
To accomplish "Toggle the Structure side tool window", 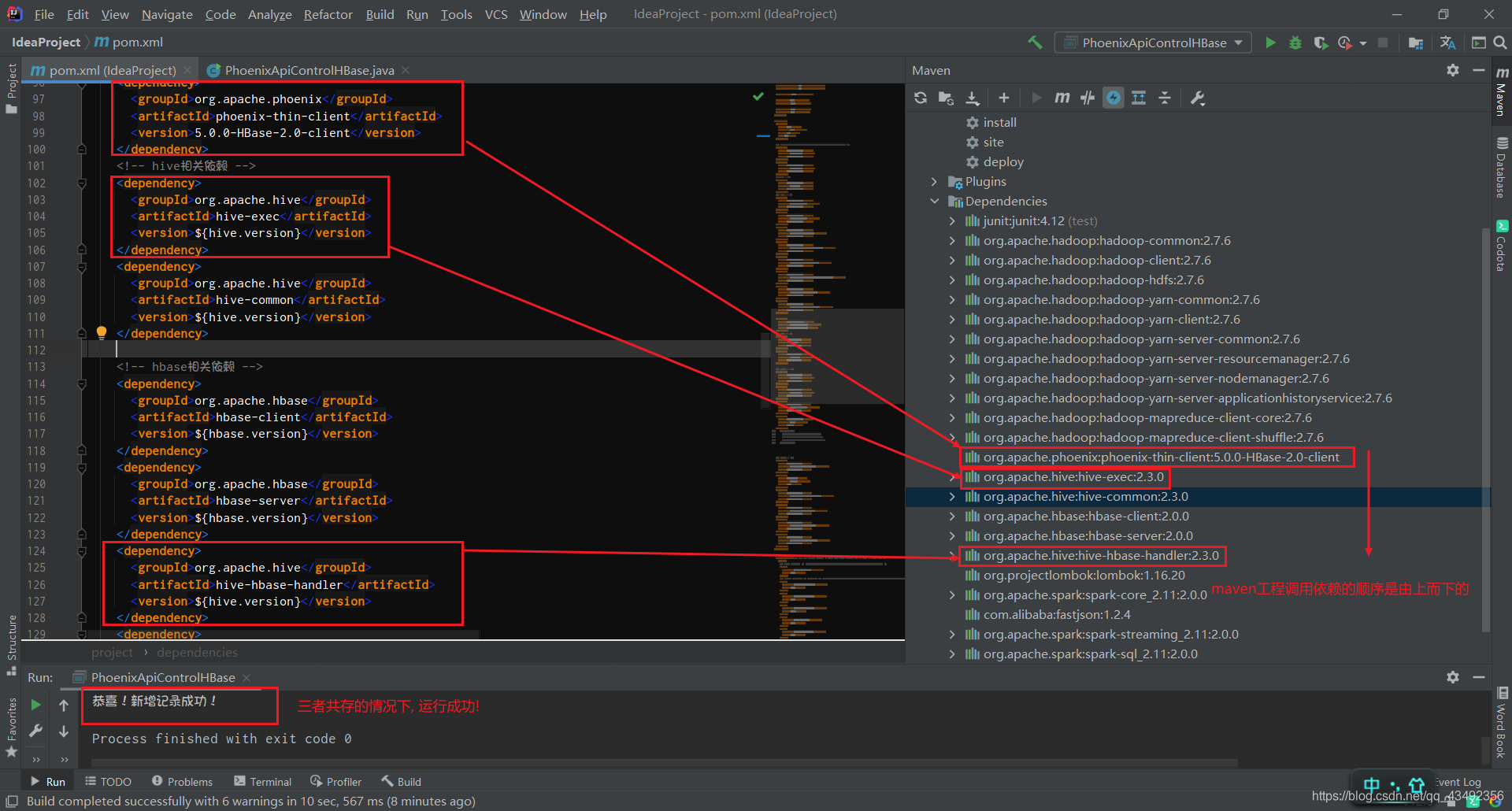I will point(11,645).
